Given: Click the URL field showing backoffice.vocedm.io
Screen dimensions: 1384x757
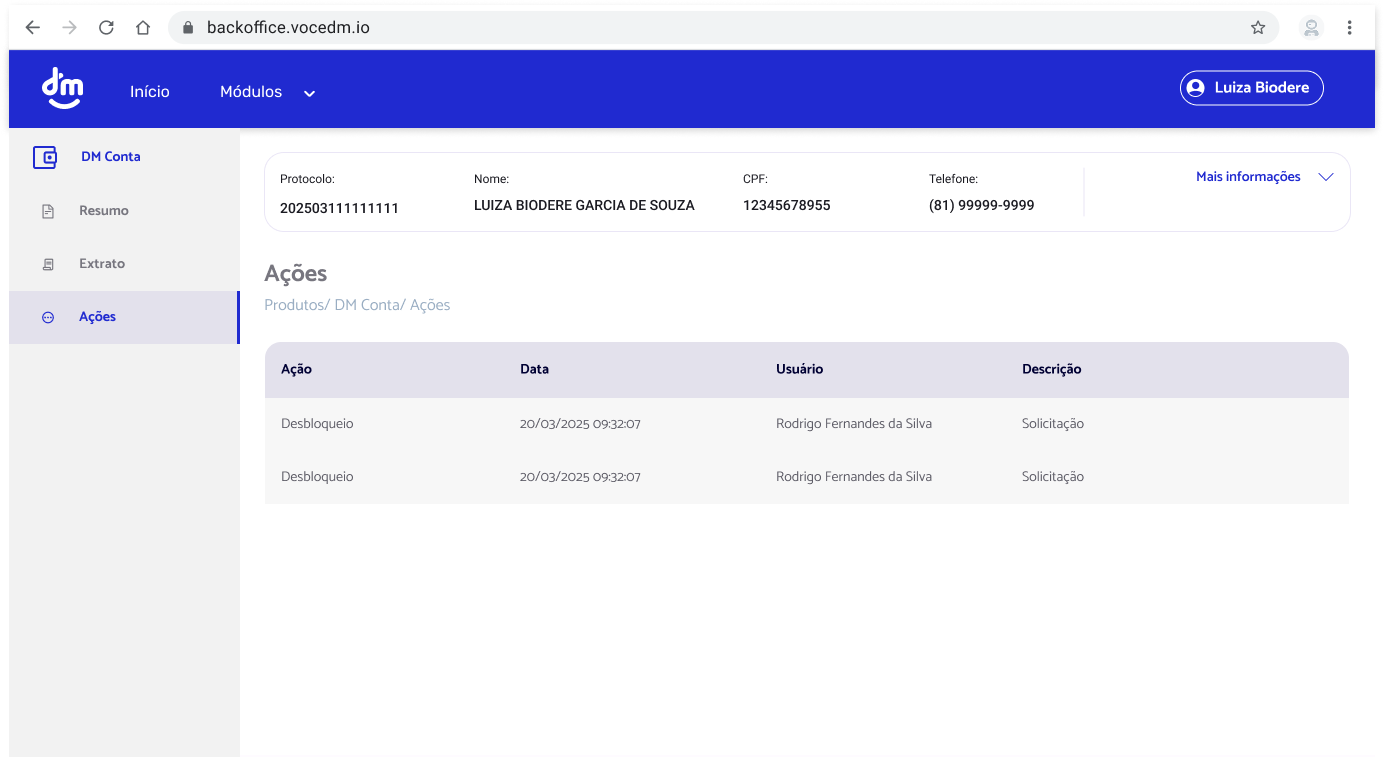Looking at the screenshot, I should click(286, 27).
